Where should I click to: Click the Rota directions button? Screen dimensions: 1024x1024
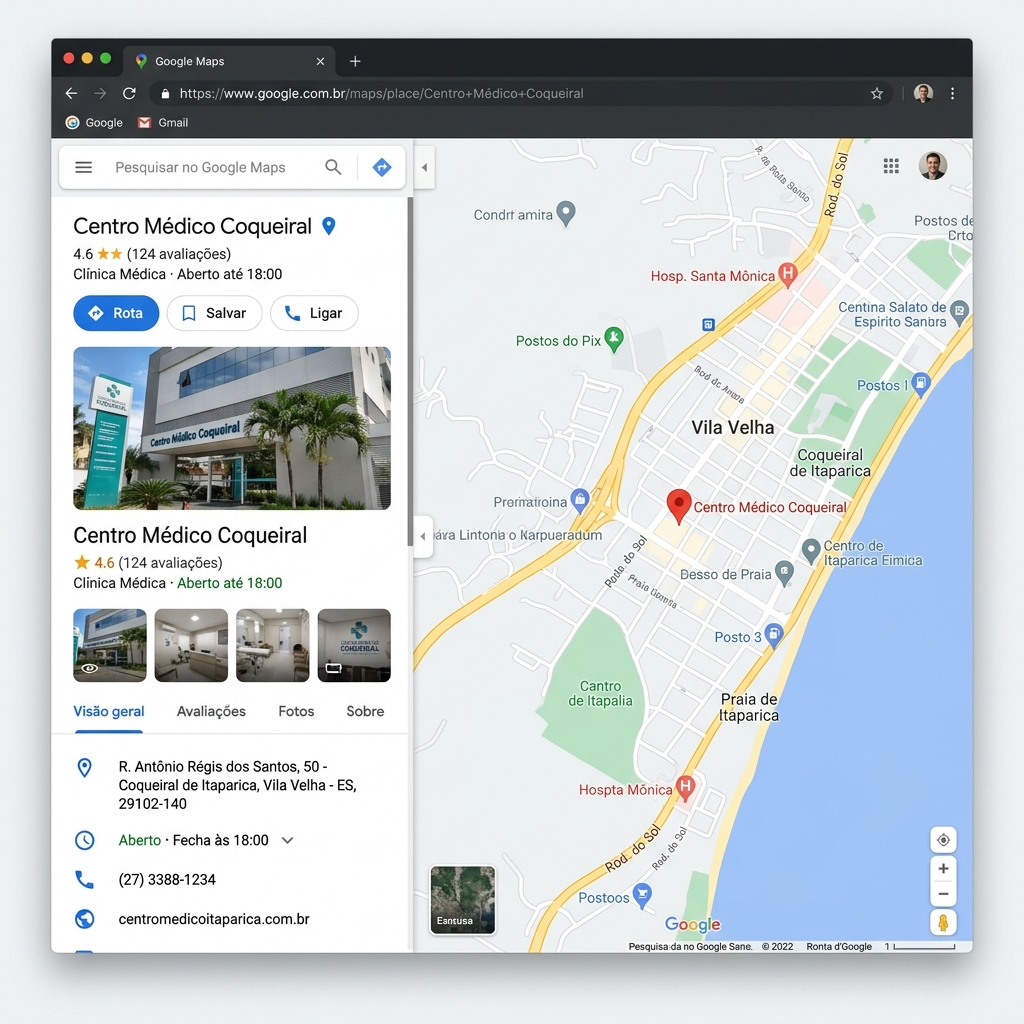116,313
